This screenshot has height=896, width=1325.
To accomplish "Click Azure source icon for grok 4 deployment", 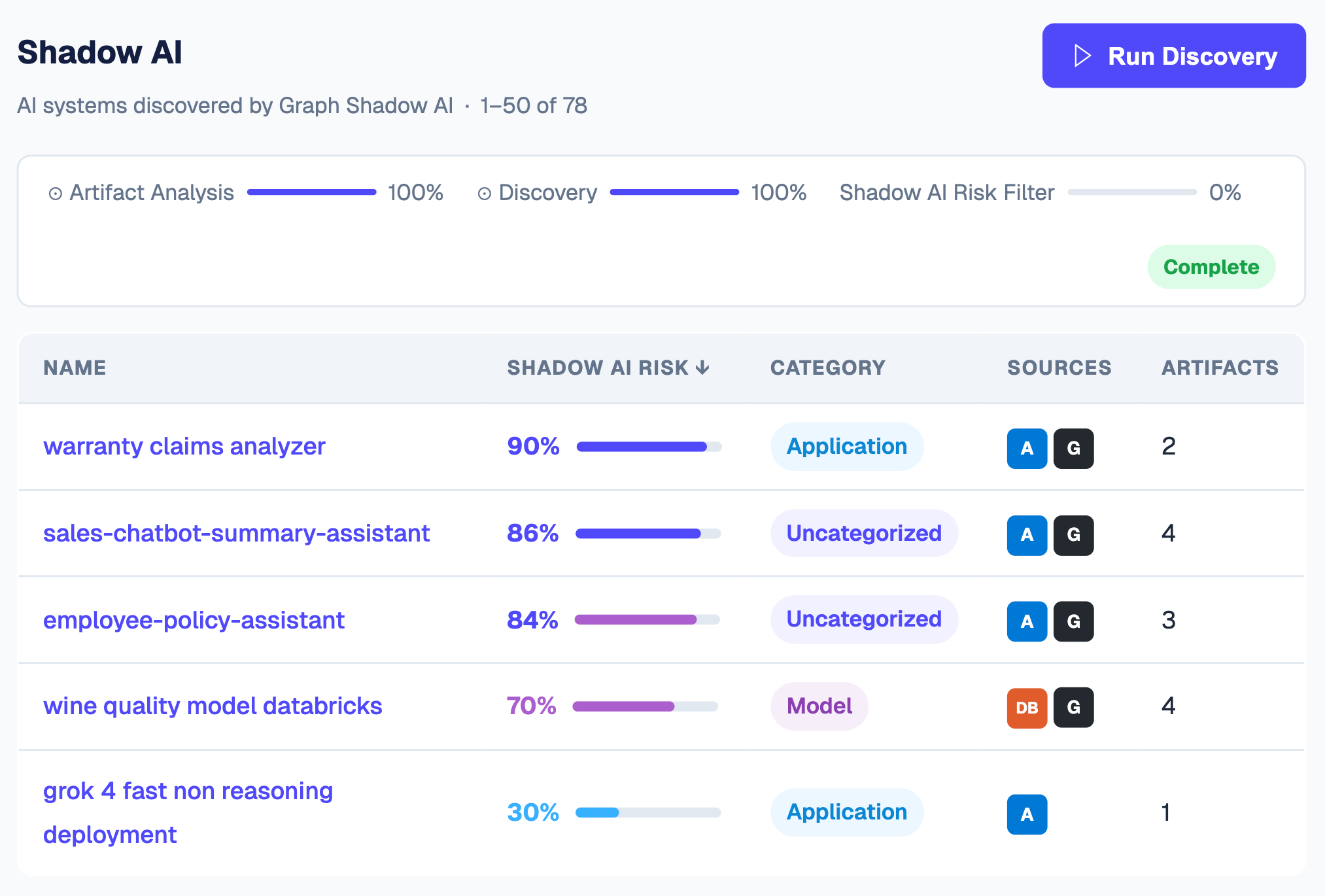I will [1027, 814].
